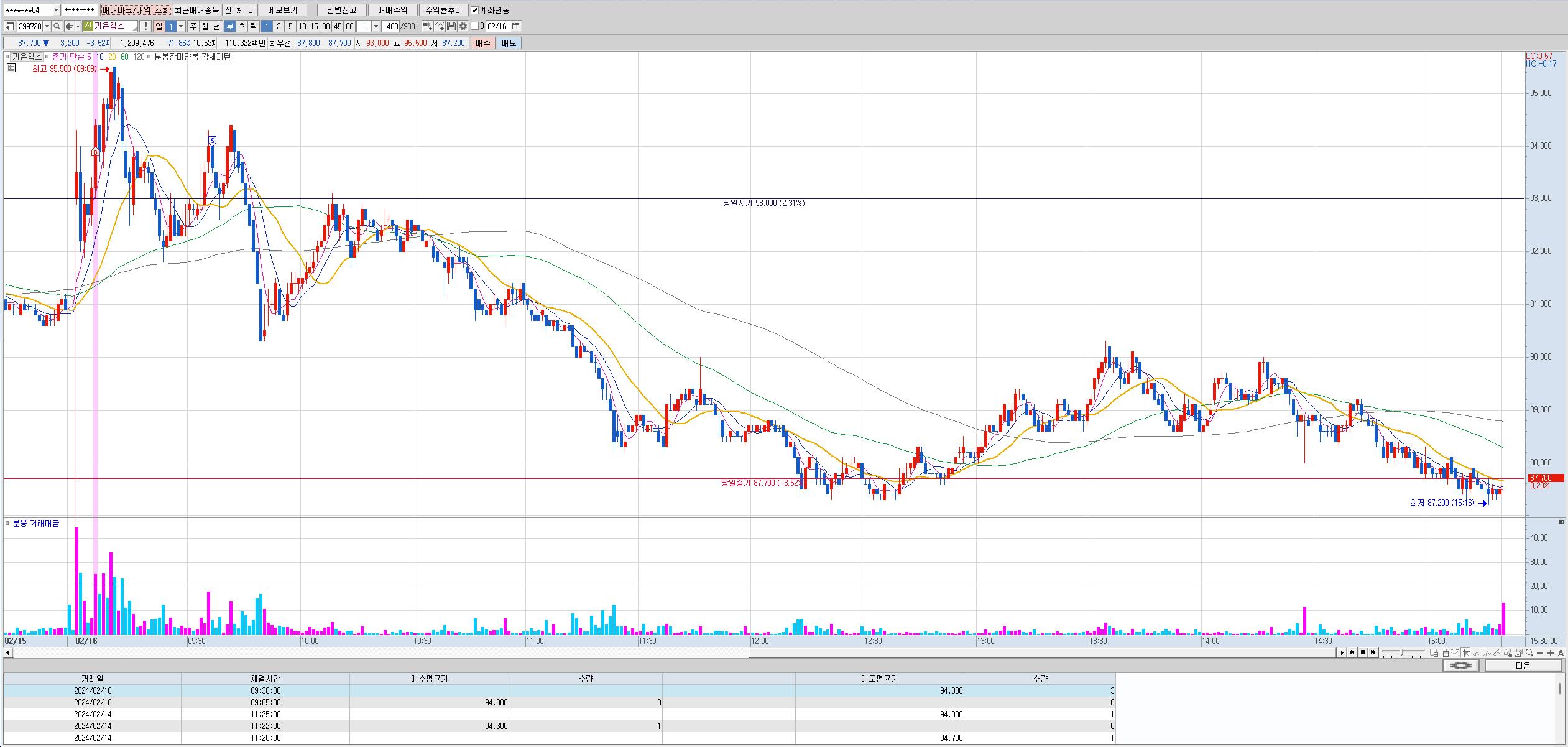Viewport: 1568px width, 747px height.
Task: Click the letter A icon on chart toolbar
Action: (x=1561, y=653)
